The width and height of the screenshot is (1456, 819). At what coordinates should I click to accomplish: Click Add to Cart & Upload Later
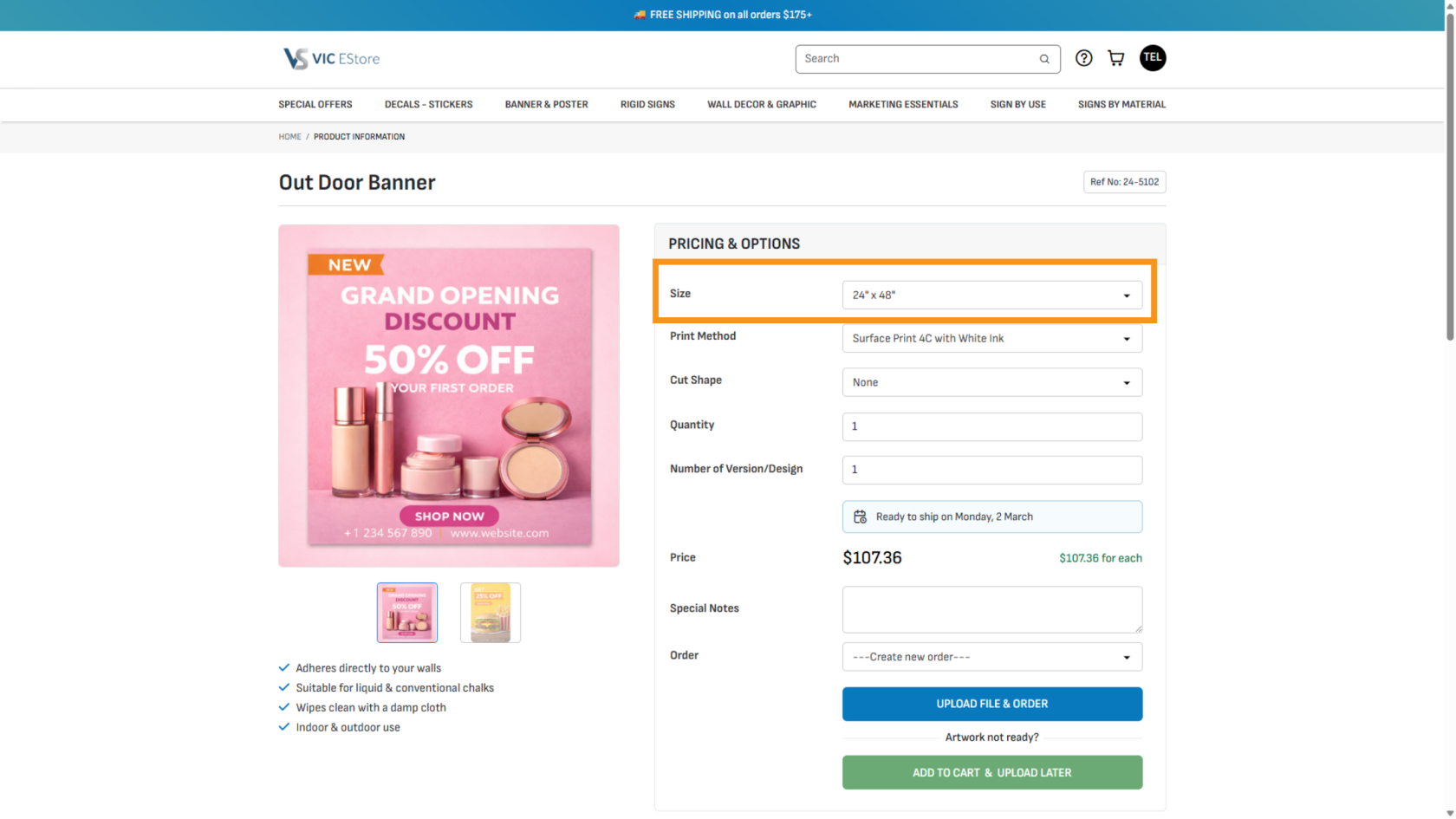(x=991, y=772)
